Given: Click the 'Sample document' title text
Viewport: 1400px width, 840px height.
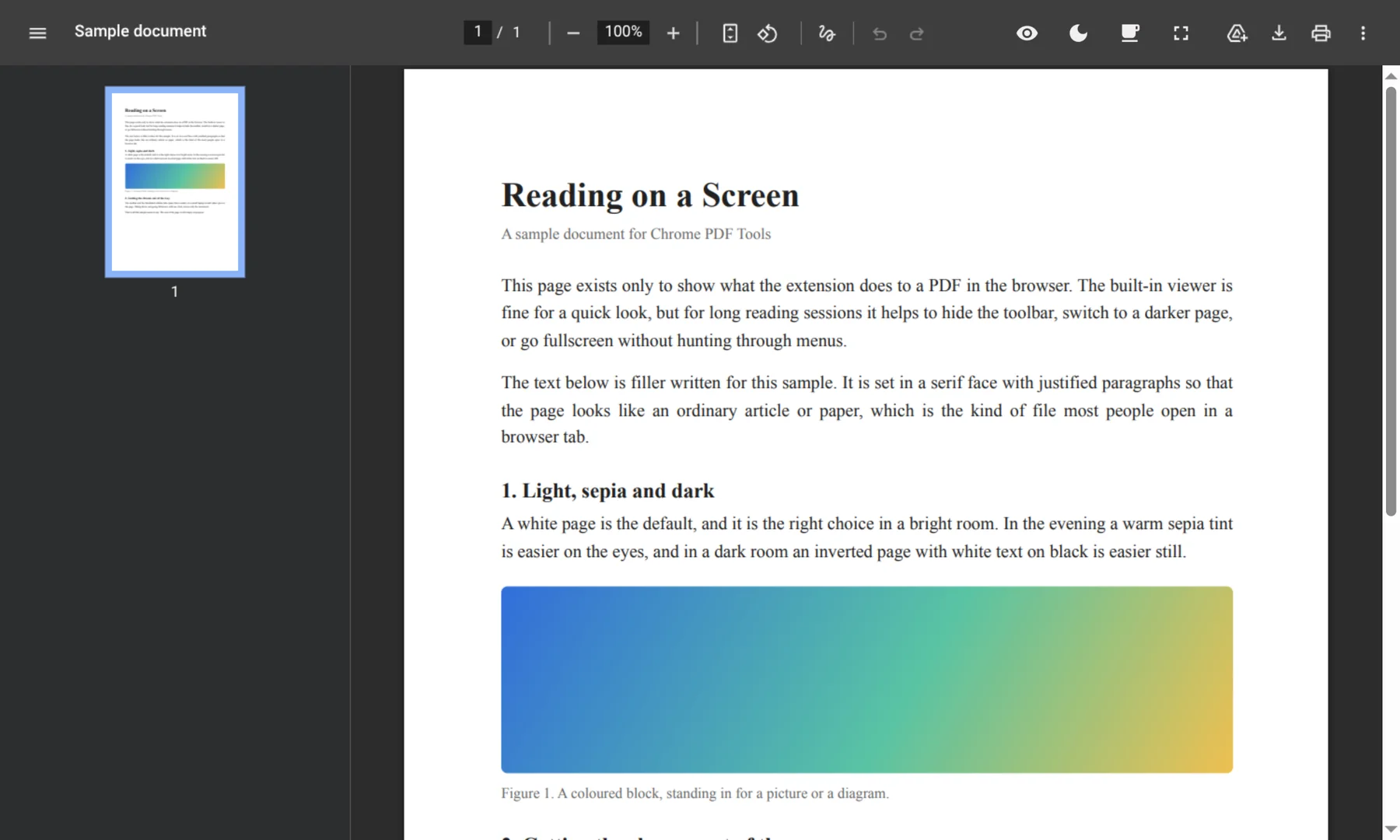Looking at the screenshot, I should tap(140, 31).
